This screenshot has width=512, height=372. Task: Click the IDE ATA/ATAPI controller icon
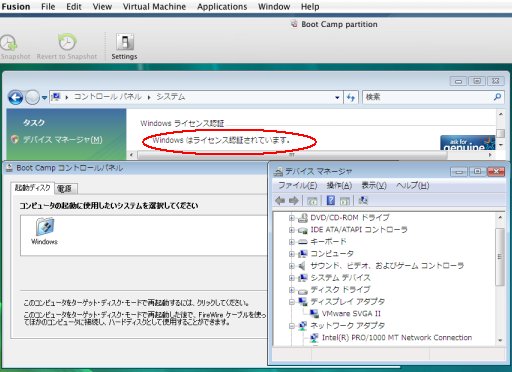point(302,230)
